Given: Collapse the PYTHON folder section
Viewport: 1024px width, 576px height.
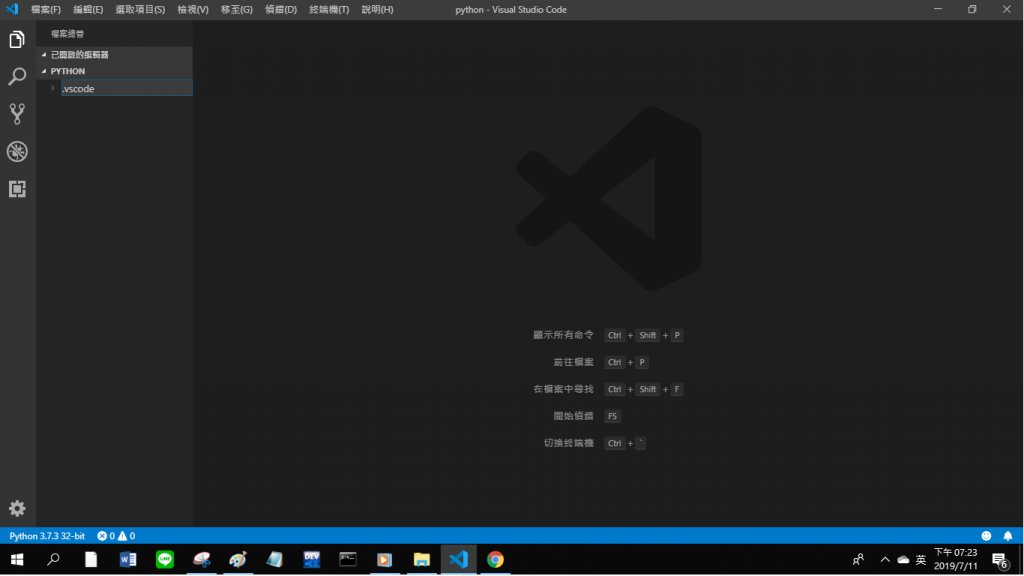Looking at the screenshot, I should (44, 71).
